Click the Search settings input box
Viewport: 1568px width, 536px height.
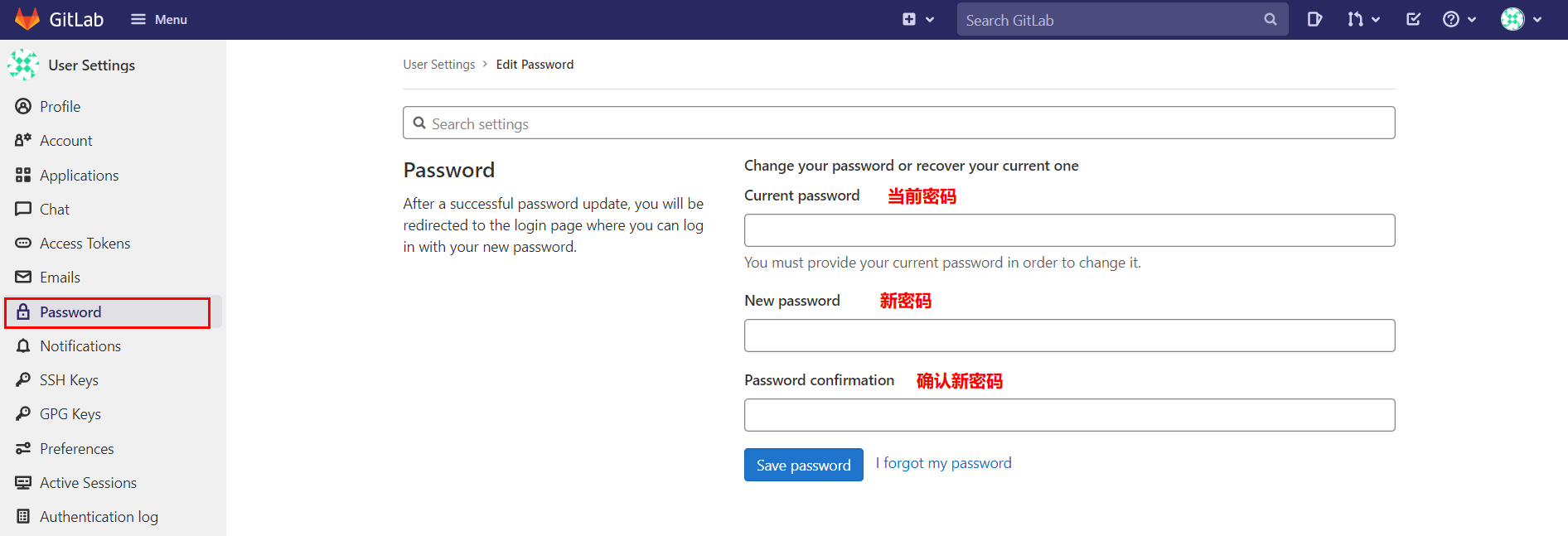[898, 123]
